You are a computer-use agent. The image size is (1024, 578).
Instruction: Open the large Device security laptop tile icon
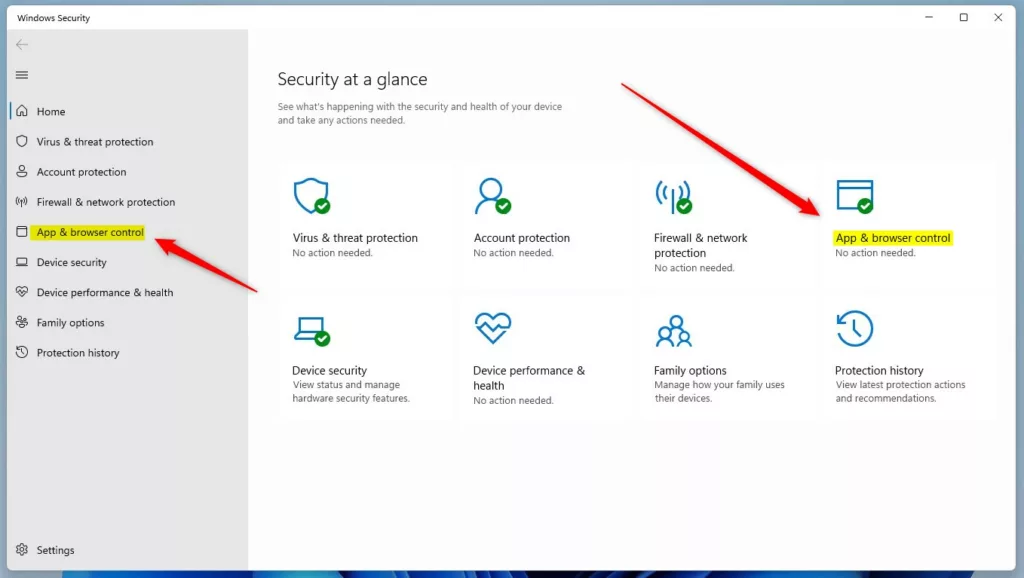pos(312,330)
